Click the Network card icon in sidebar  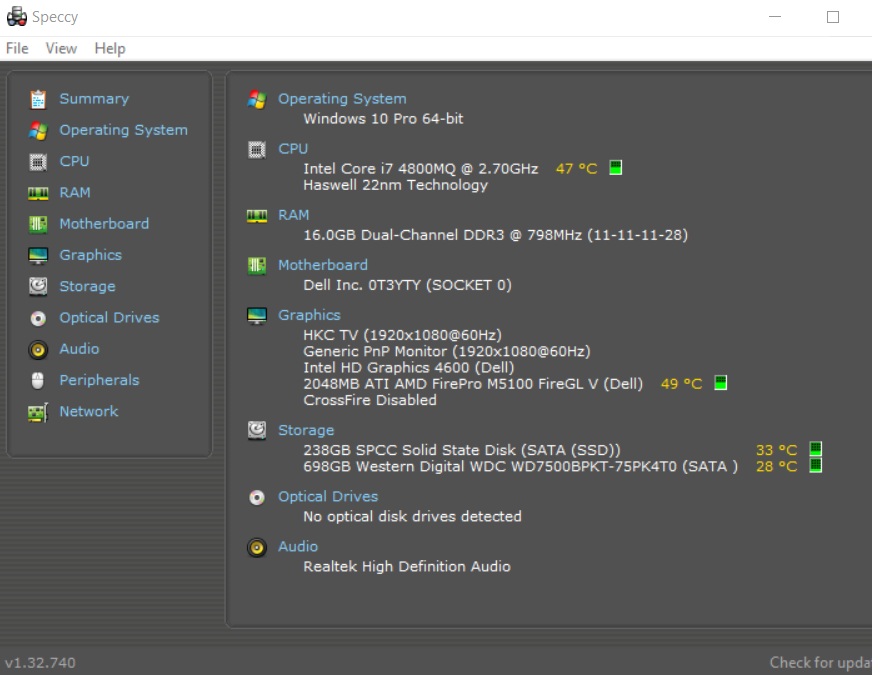click(x=38, y=412)
